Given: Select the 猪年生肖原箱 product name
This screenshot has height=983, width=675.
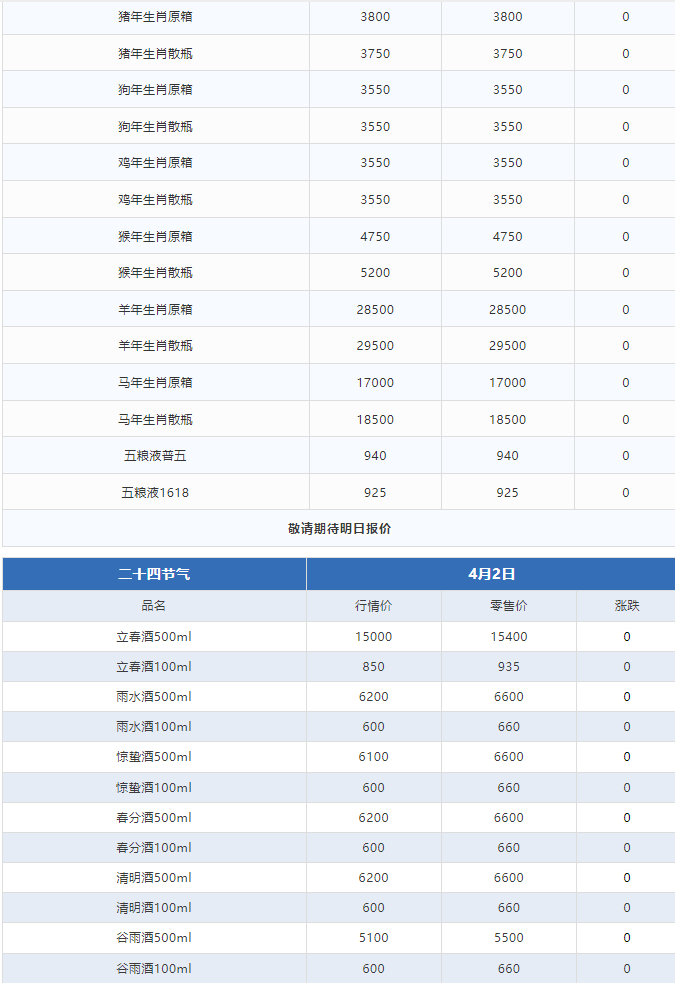Looking at the screenshot, I should [x=155, y=17].
